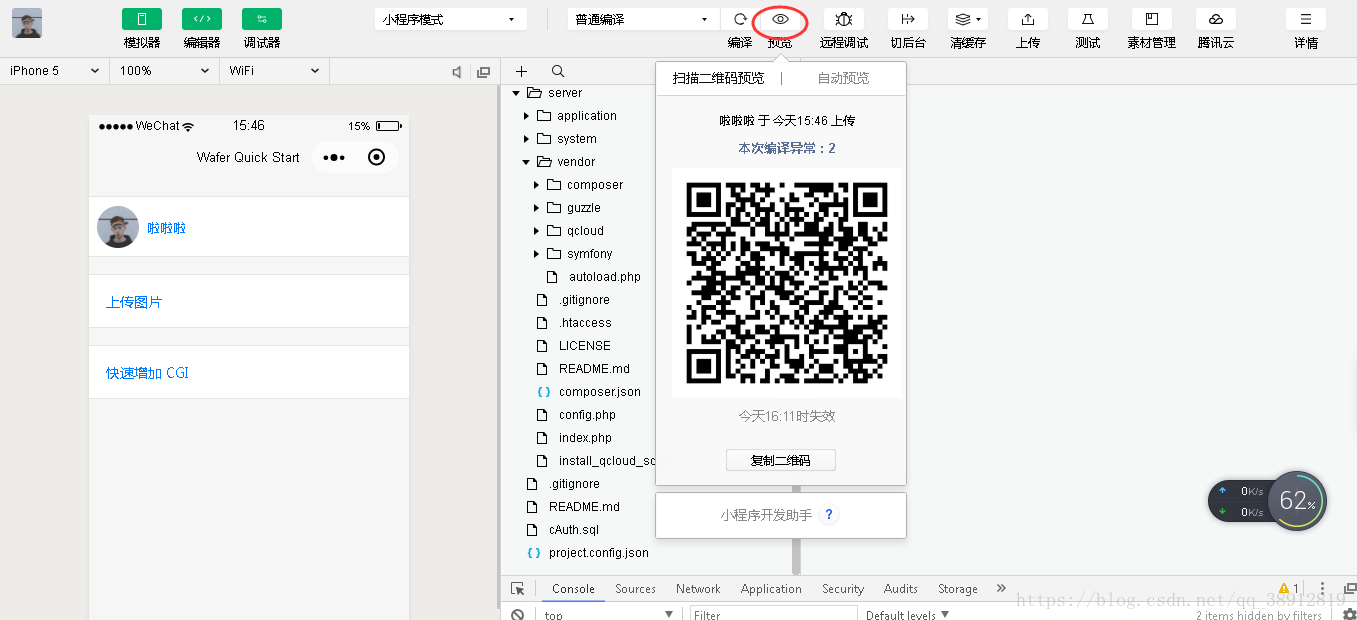Toggle the debugger panel button
1357x620 pixels.
262,19
